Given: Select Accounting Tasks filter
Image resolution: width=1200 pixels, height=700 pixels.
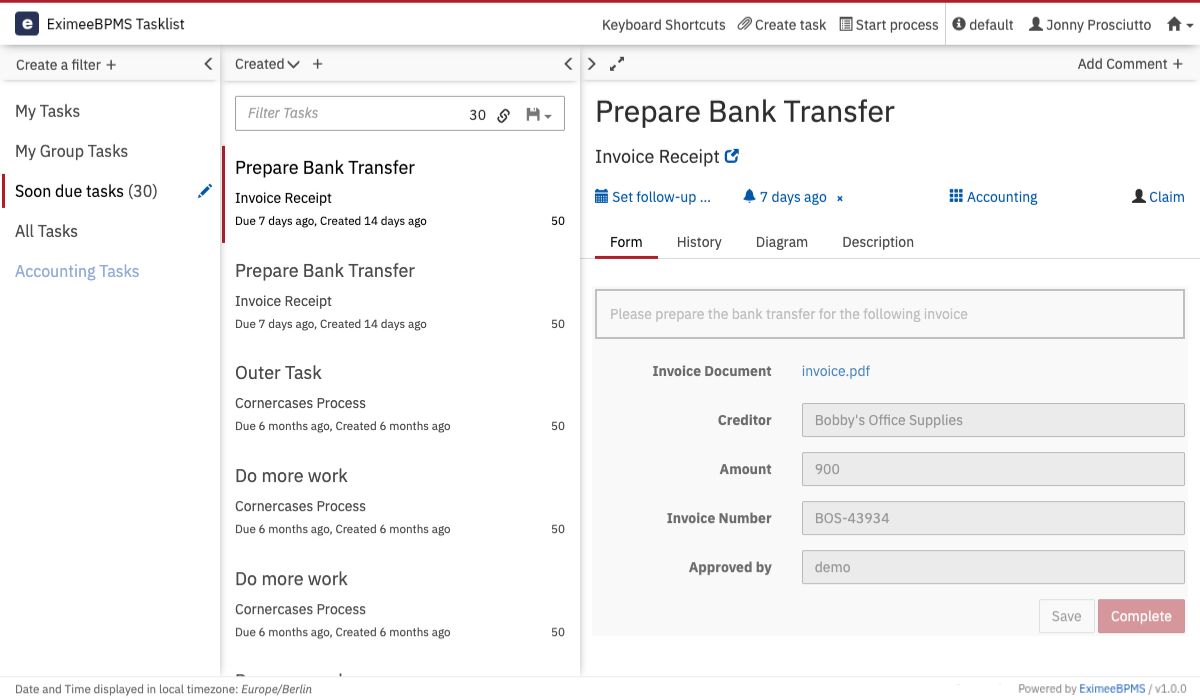Looking at the screenshot, I should [77, 271].
